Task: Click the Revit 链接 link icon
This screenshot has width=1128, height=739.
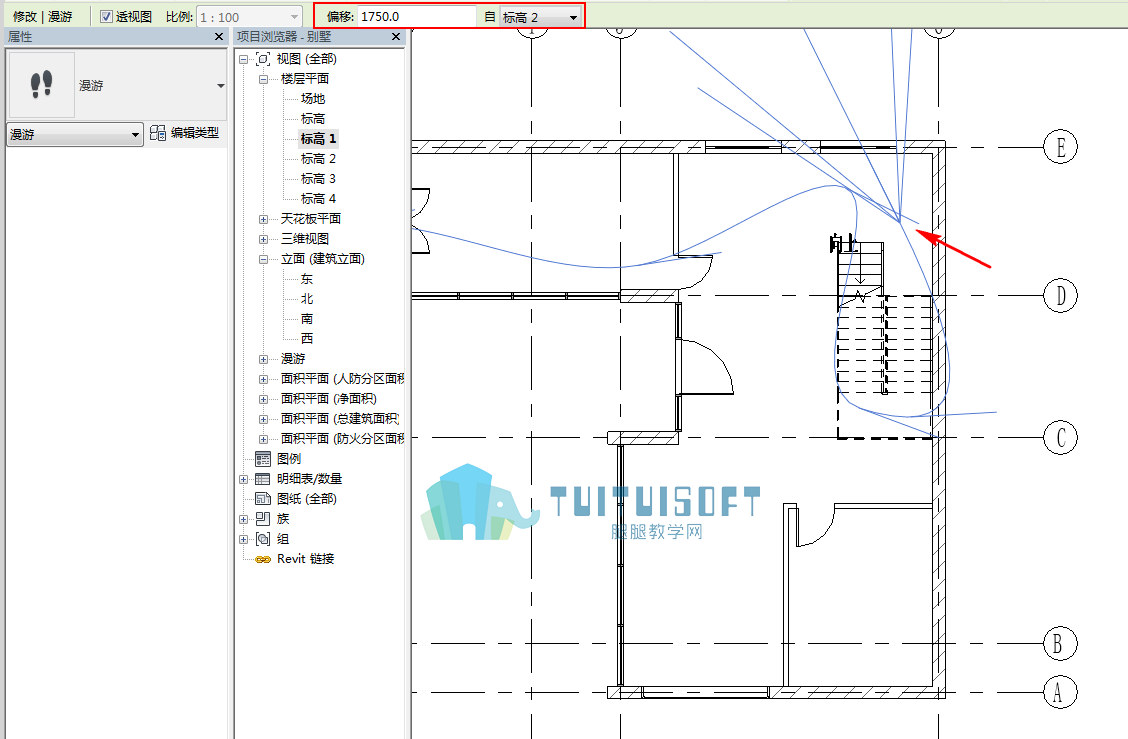Action: 263,559
